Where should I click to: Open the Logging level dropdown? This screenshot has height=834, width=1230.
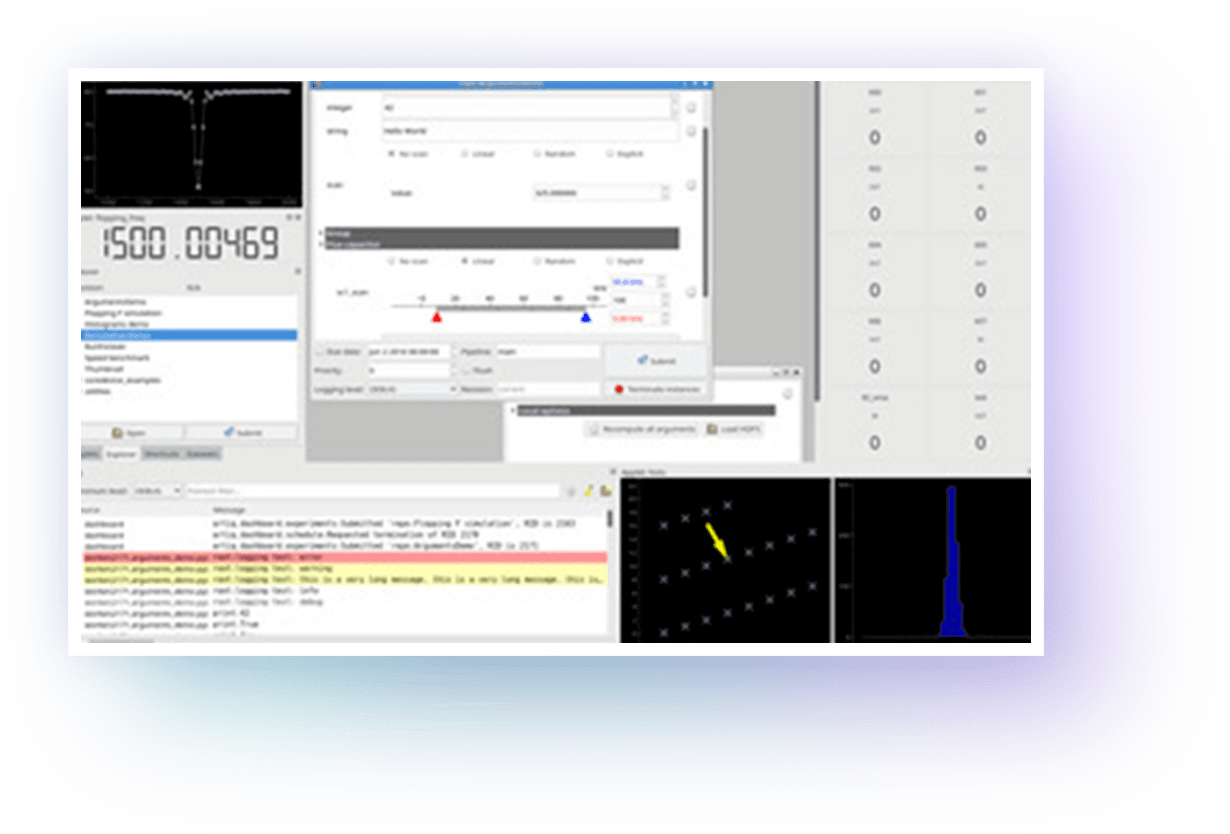point(412,389)
